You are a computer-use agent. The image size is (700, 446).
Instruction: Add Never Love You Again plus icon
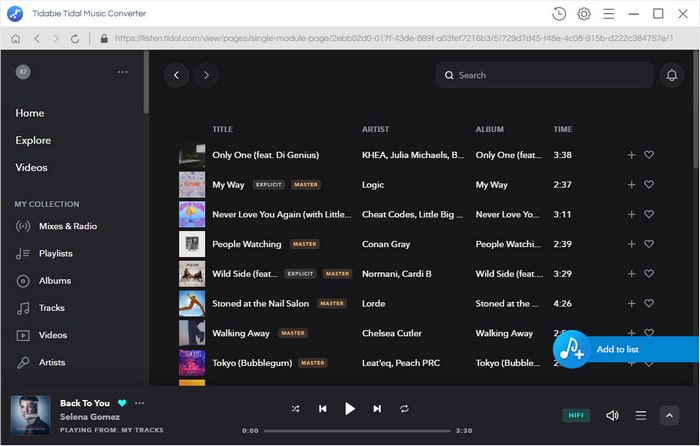point(631,214)
